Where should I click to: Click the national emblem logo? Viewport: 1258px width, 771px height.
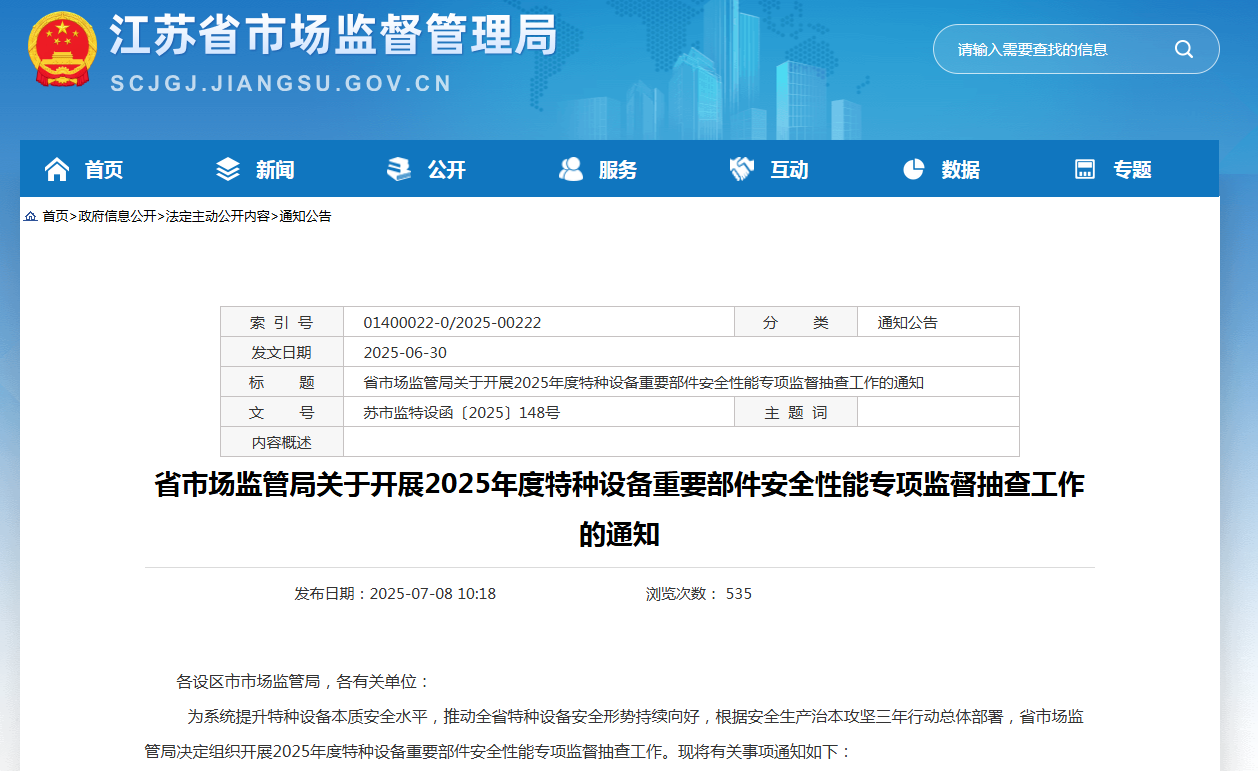[63, 51]
